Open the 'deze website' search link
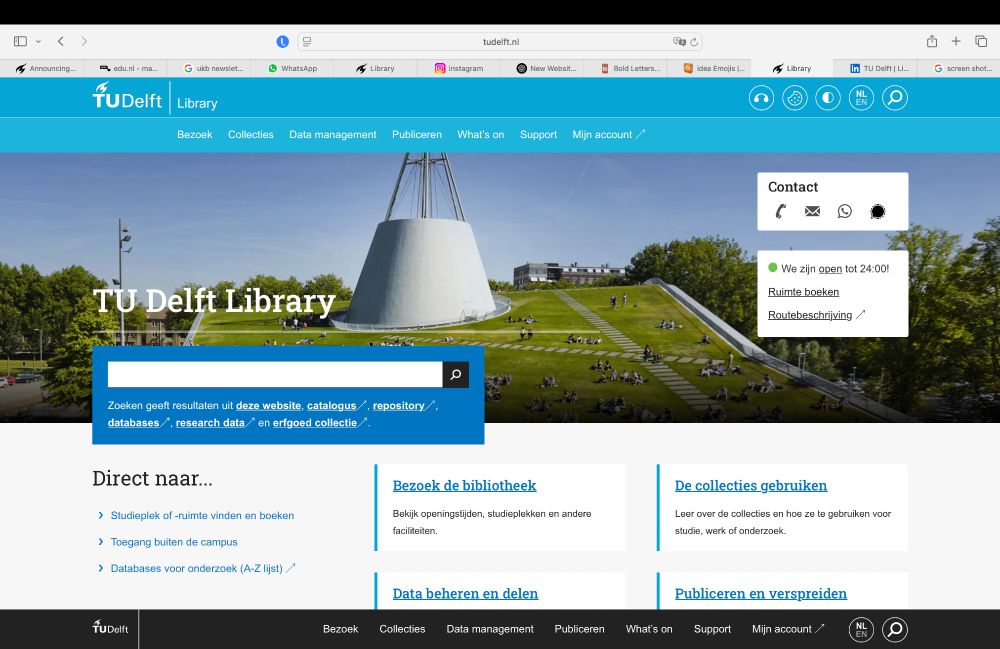1000x649 pixels. [268, 405]
